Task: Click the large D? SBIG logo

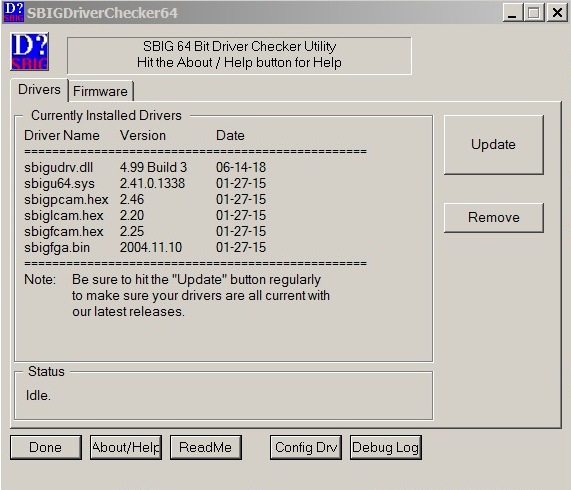Action: (30, 52)
